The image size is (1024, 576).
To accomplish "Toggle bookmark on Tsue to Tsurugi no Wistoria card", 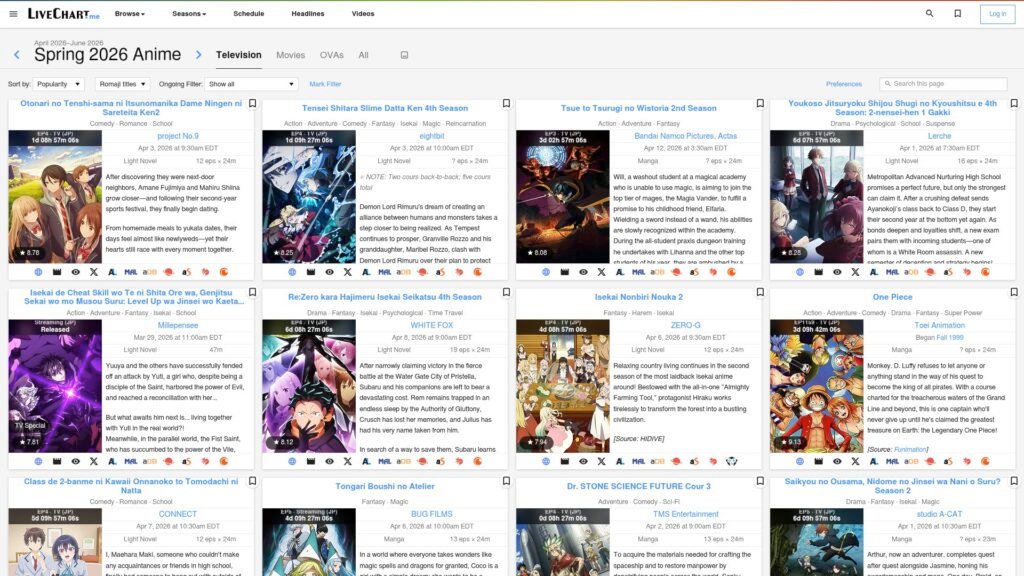I will pos(760,104).
